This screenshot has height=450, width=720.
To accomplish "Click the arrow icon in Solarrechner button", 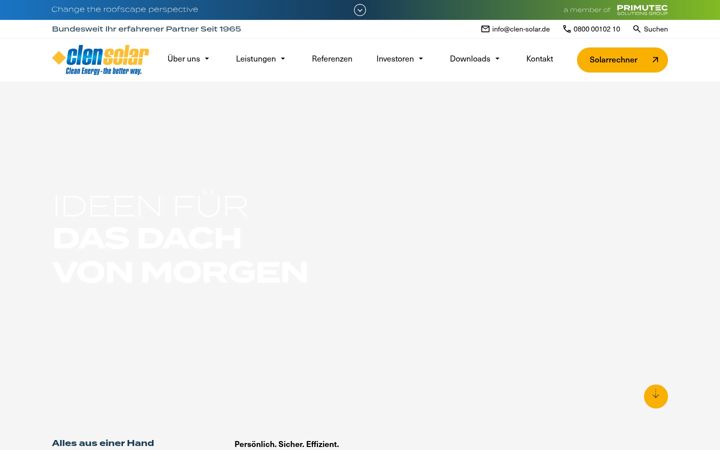I will 655,60.
